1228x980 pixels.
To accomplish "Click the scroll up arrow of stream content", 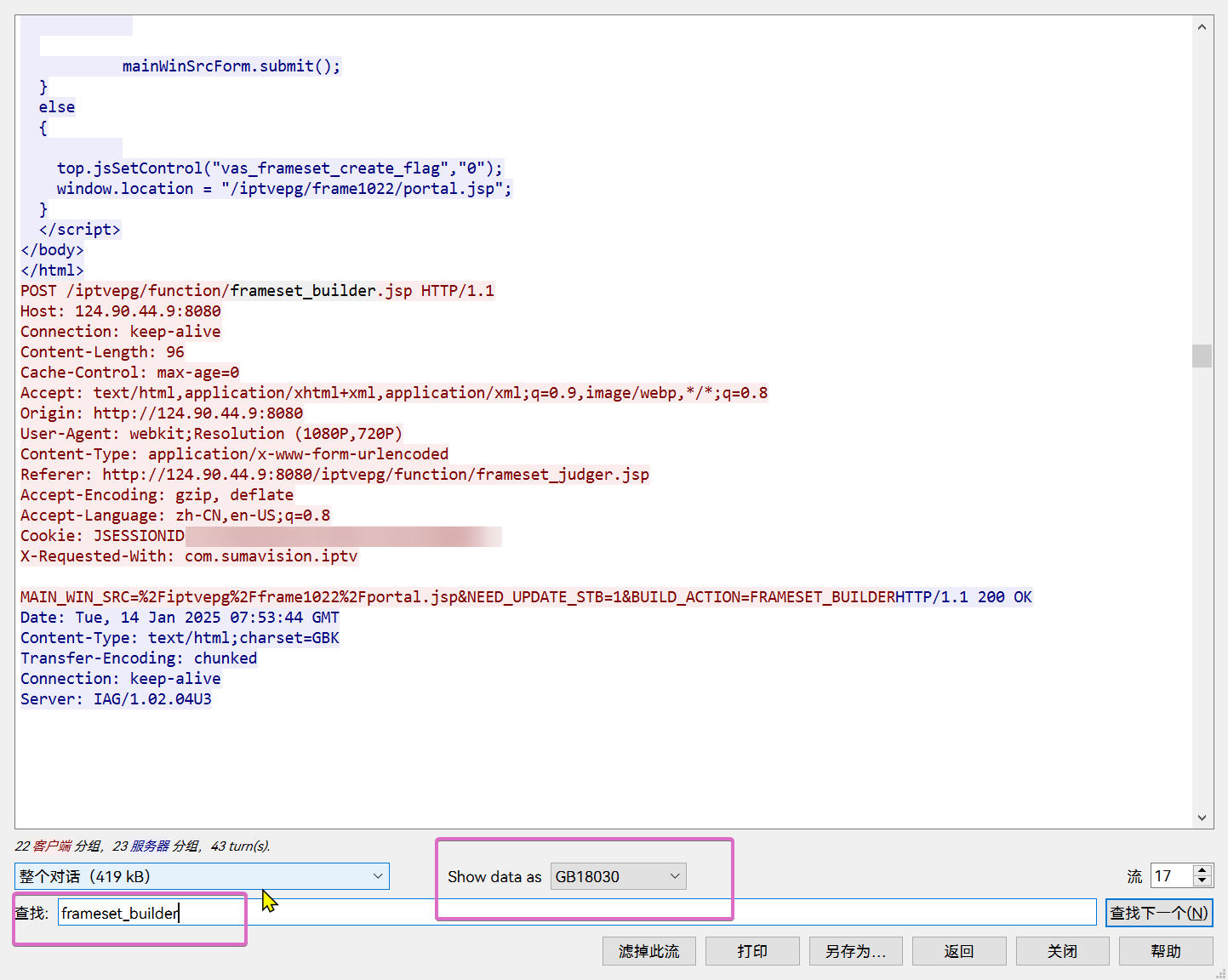I will 1202,27.
